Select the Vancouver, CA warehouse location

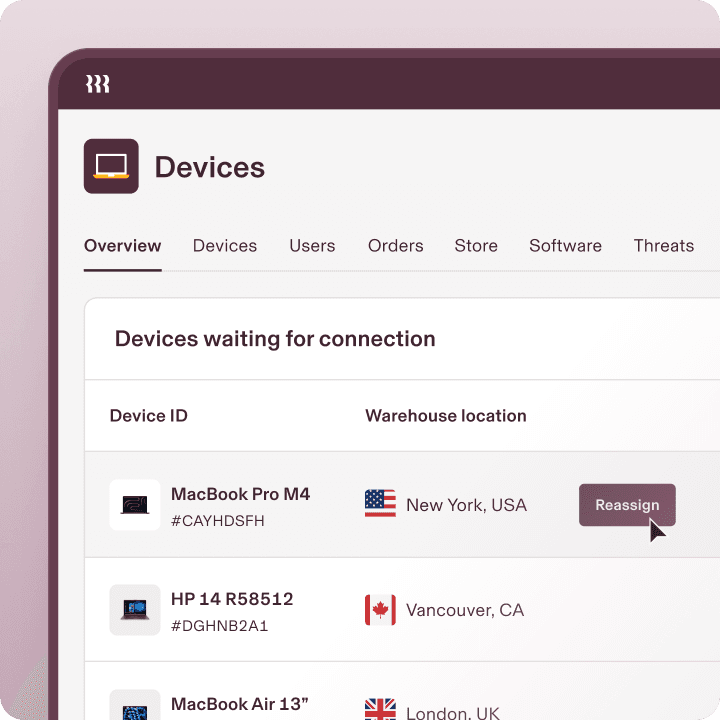point(464,610)
